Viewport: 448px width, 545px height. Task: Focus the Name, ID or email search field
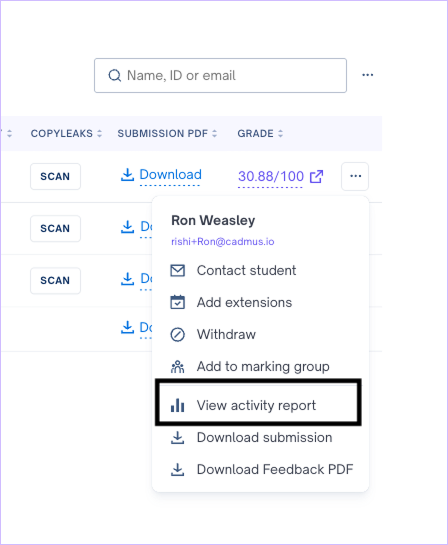pyautogui.click(x=220, y=75)
